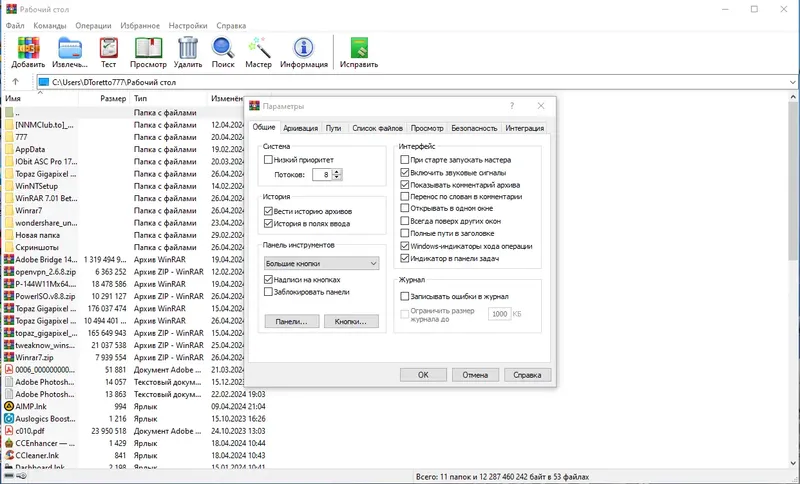Click the Winrar7.zip archive icon
This screenshot has width=800, height=484.
coord(9,358)
